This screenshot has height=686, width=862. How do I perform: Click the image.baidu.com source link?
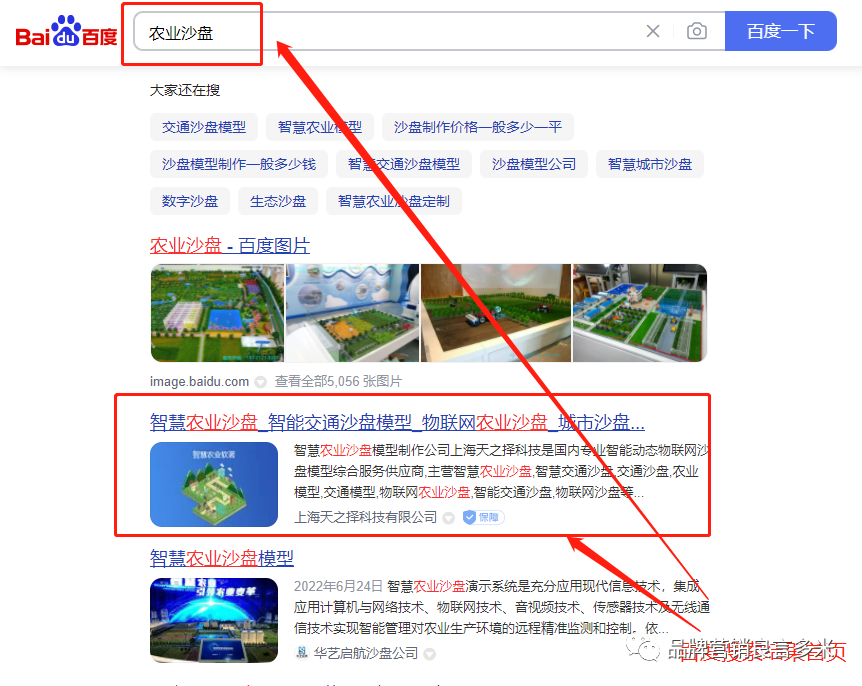(199, 381)
